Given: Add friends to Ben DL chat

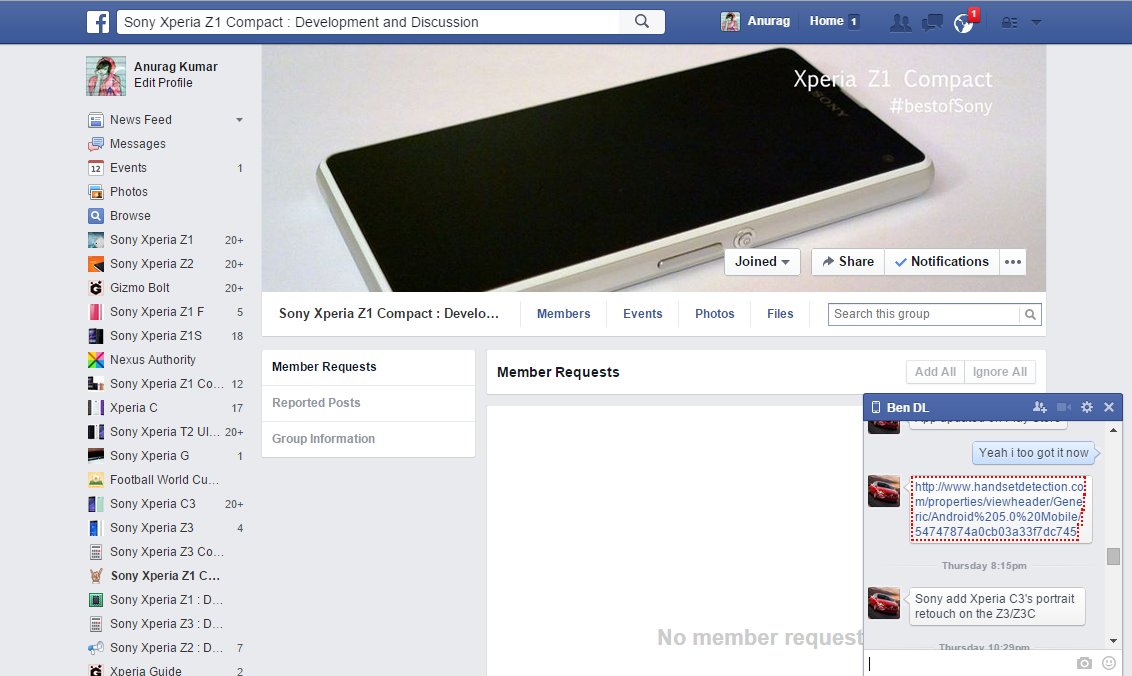Looking at the screenshot, I should point(1040,407).
